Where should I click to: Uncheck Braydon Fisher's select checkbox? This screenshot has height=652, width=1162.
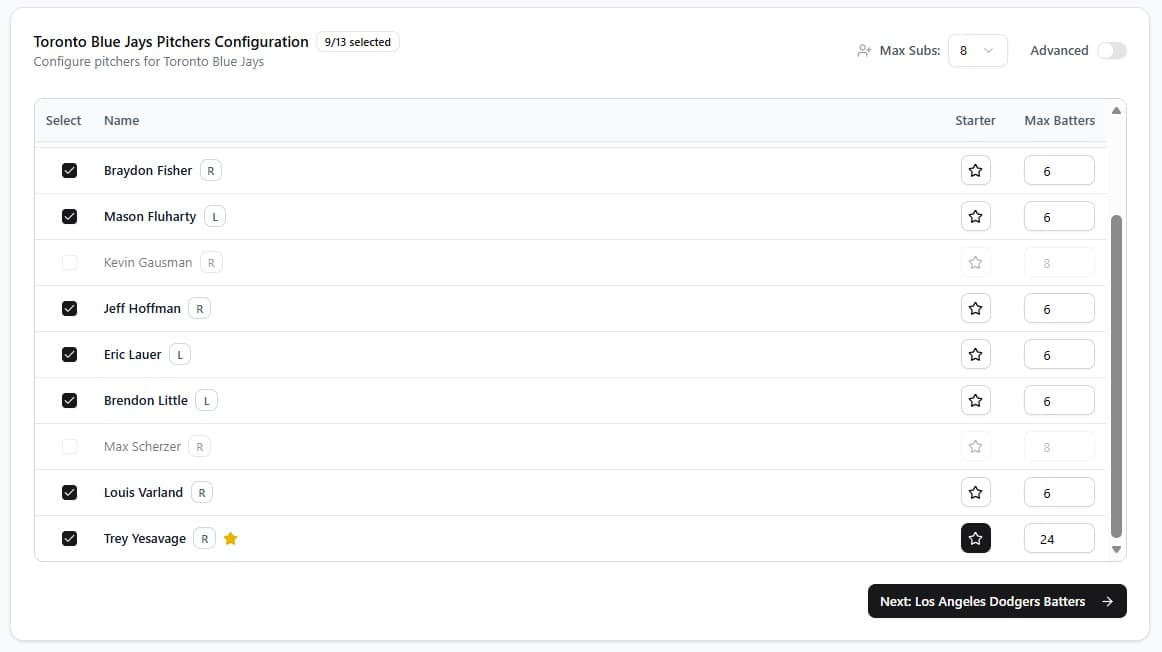pos(69,171)
